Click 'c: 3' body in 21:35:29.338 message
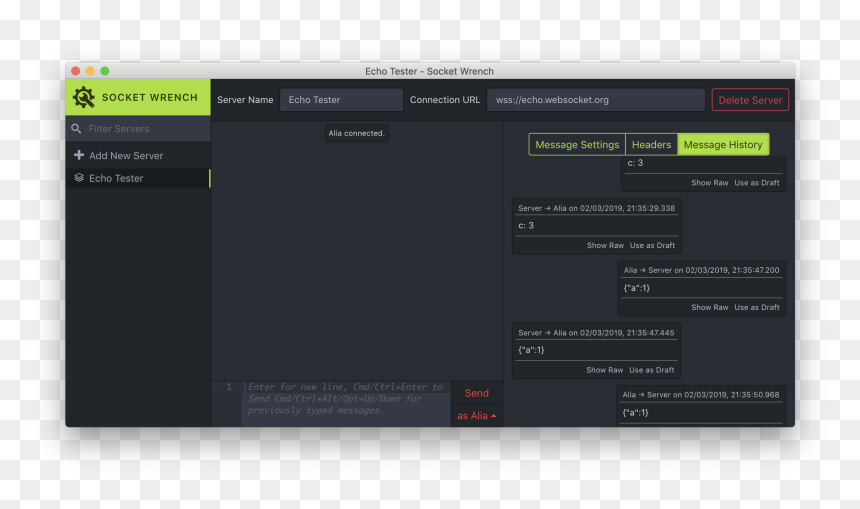Screen dimensions: 860x509 [526, 225]
